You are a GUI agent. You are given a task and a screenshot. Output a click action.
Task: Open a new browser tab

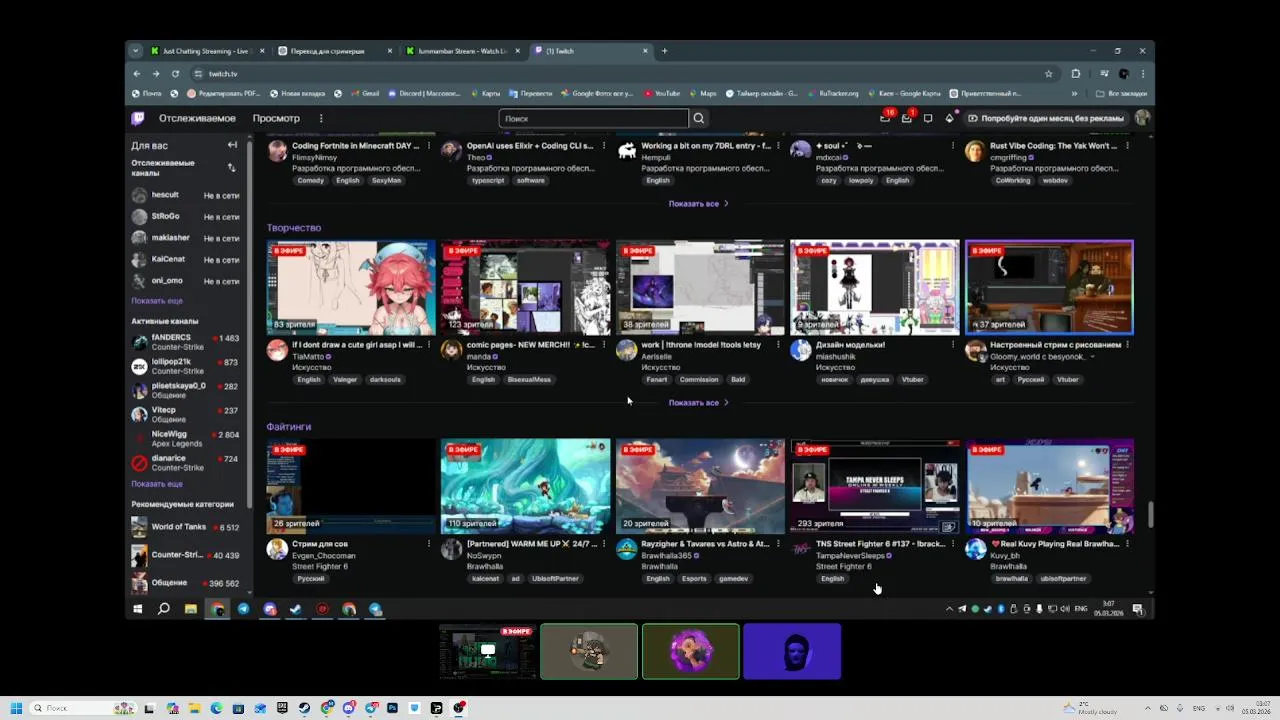pyautogui.click(x=664, y=51)
